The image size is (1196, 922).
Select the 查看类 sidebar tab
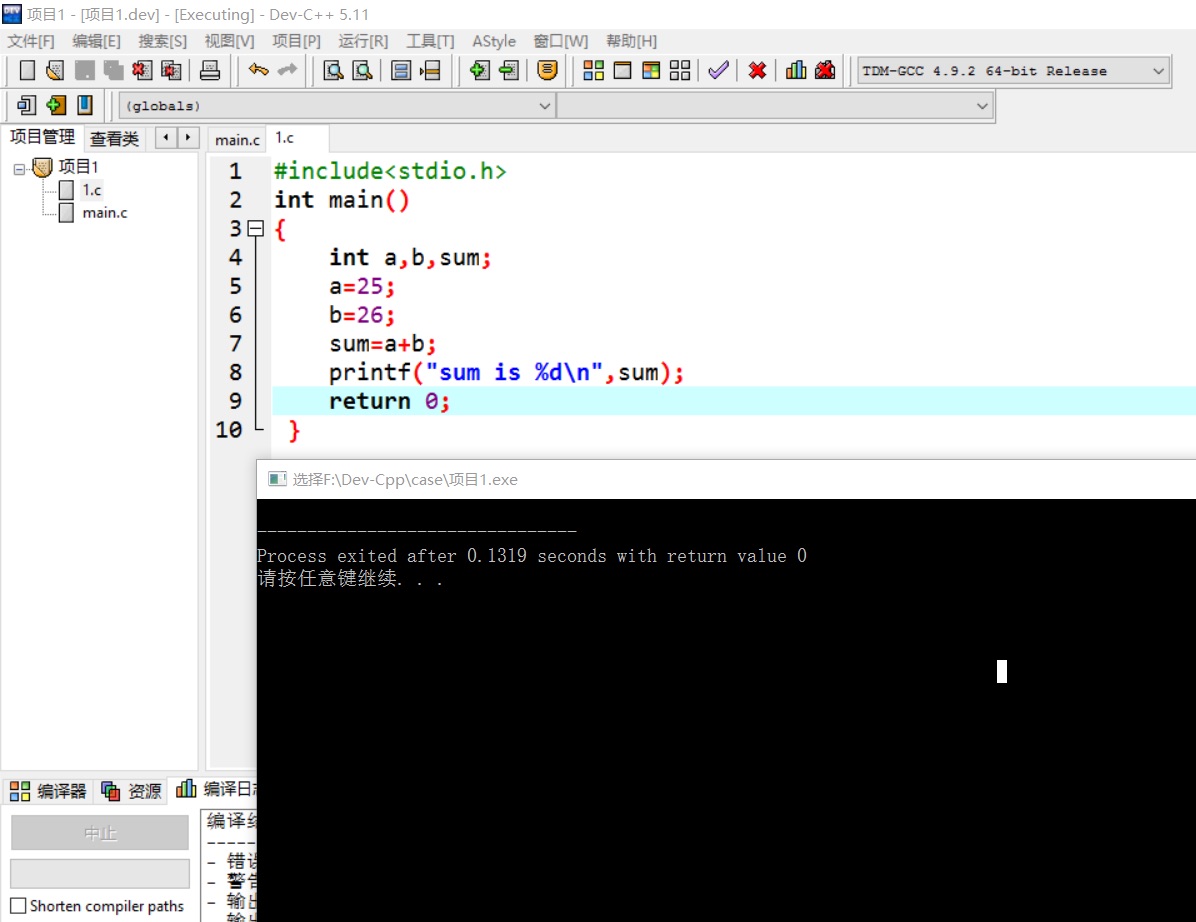click(114, 139)
